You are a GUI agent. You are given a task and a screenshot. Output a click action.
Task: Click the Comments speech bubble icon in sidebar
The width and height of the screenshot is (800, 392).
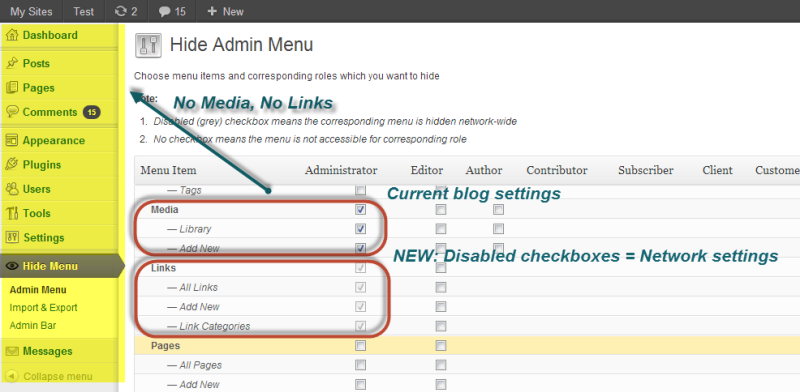pos(12,112)
